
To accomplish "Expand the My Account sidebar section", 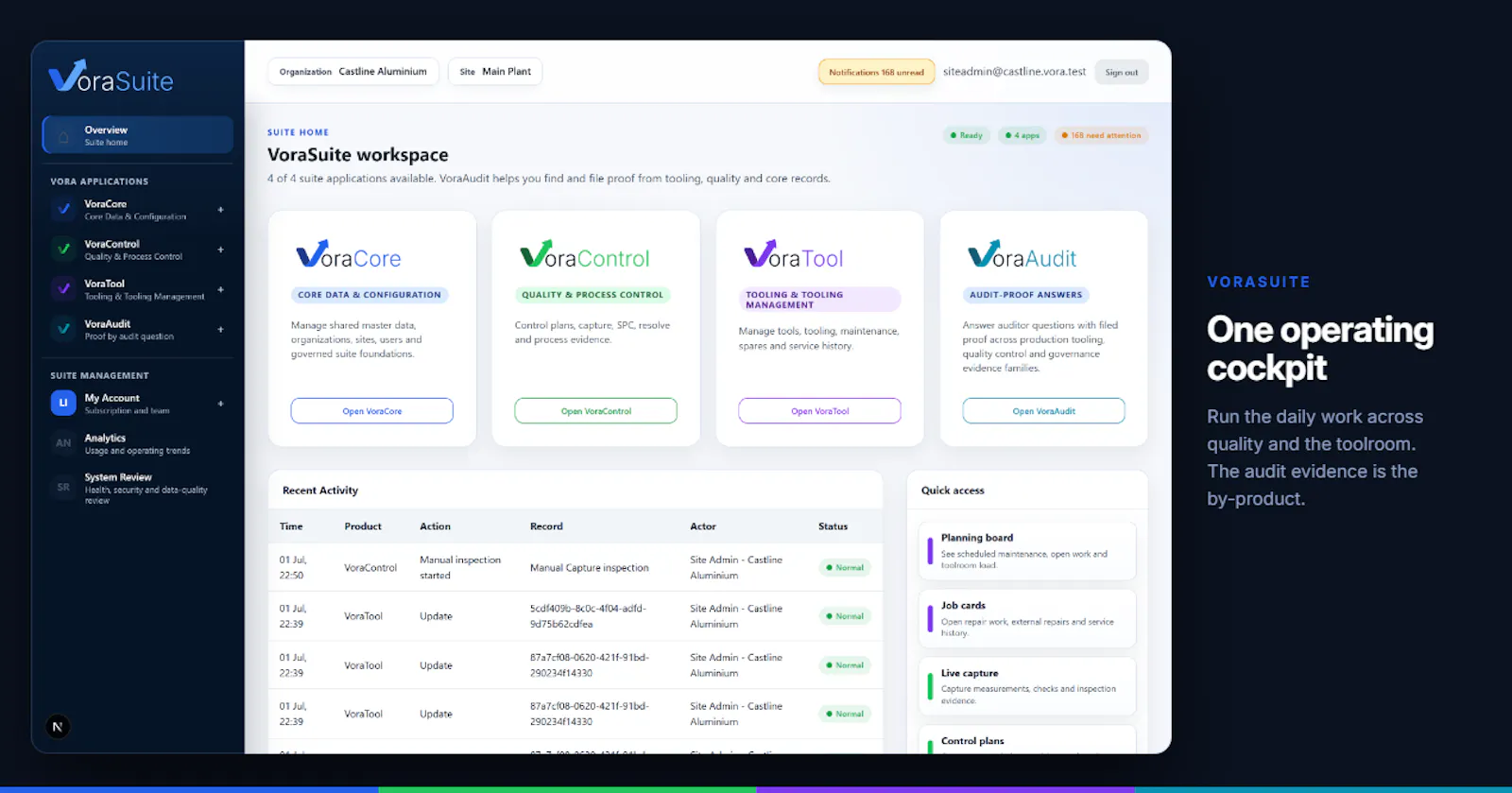I will pos(220,404).
